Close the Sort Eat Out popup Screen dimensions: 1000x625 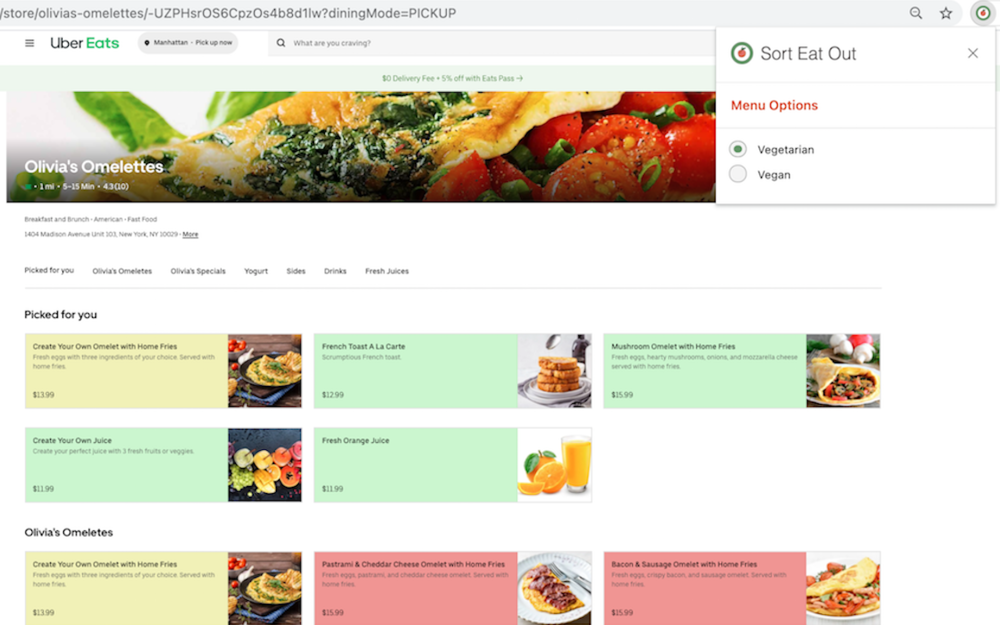click(x=972, y=53)
